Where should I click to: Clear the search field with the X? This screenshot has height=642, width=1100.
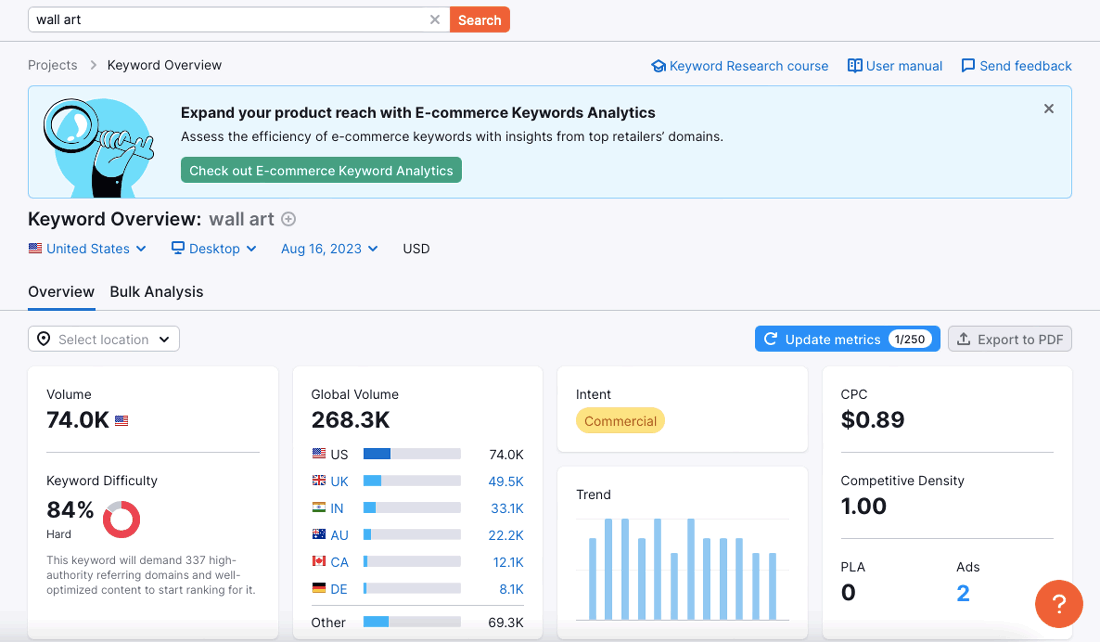point(435,18)
